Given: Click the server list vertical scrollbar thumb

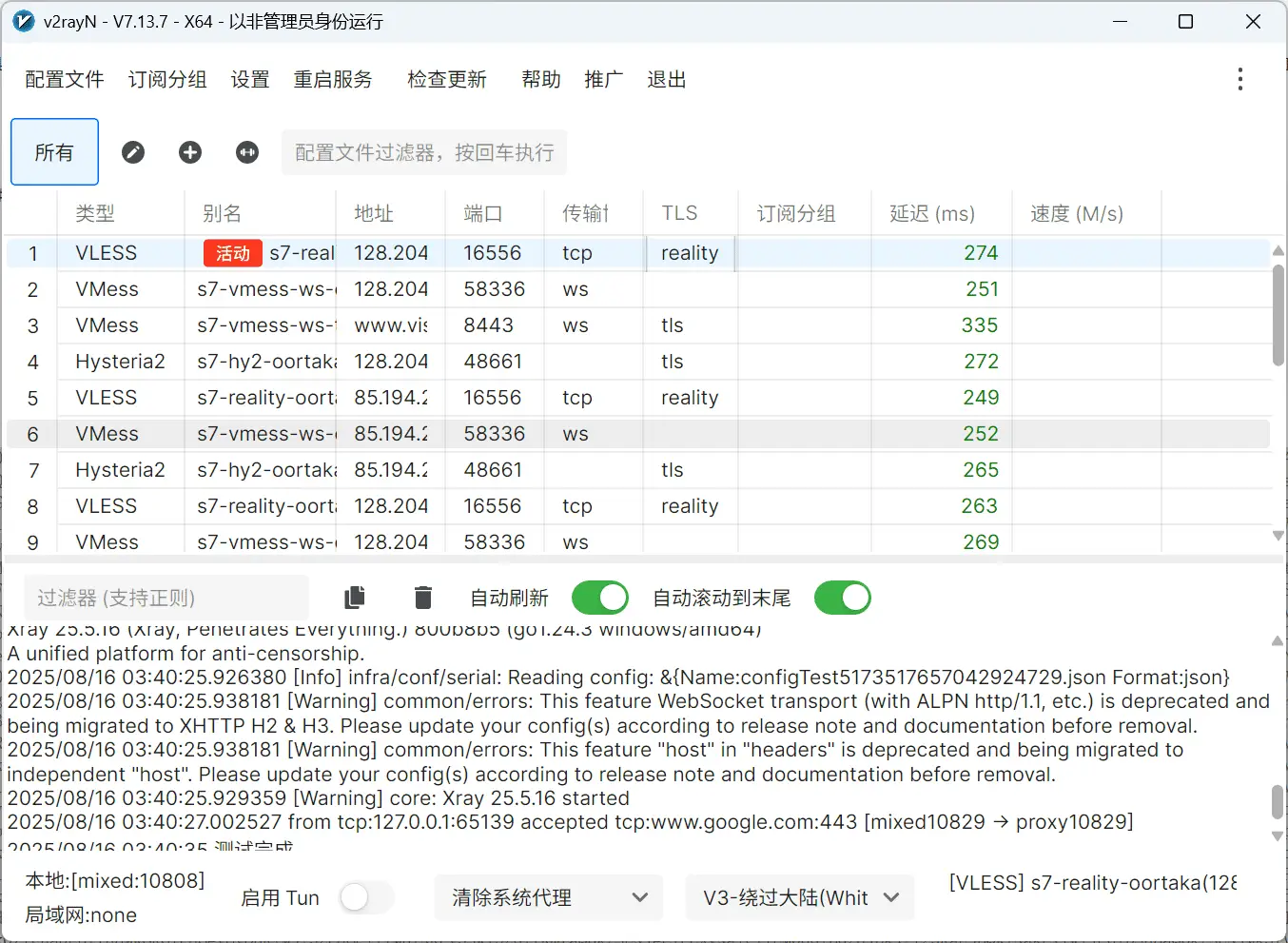Looking at the screenshot, I should (x=1278, y=315).
